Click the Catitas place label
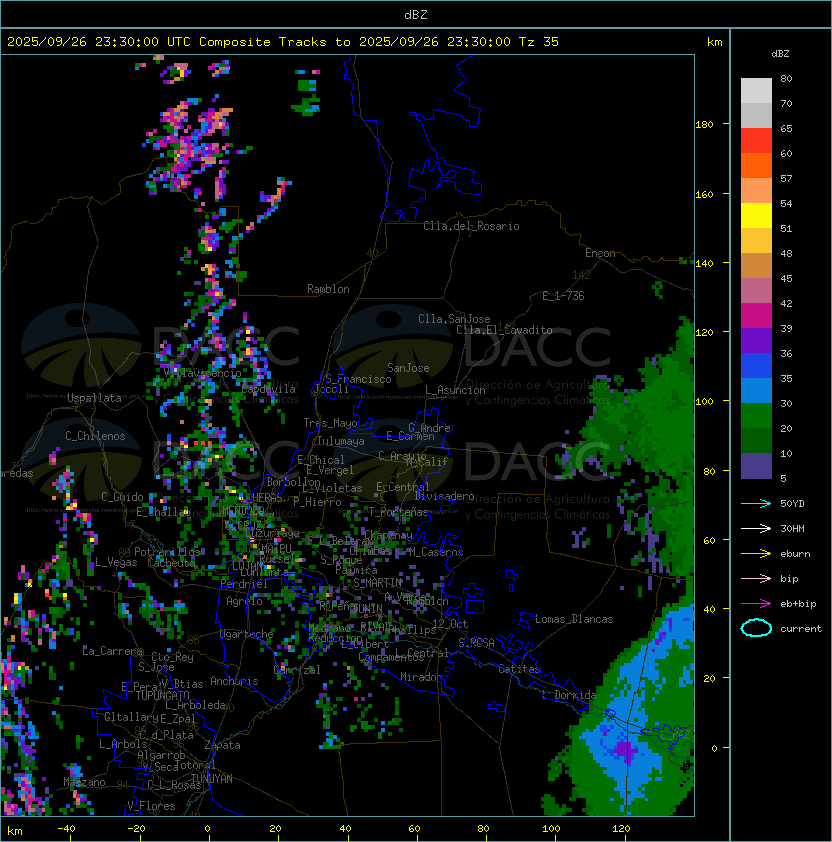Screen dimensions: 832x842 click(519, 669)
